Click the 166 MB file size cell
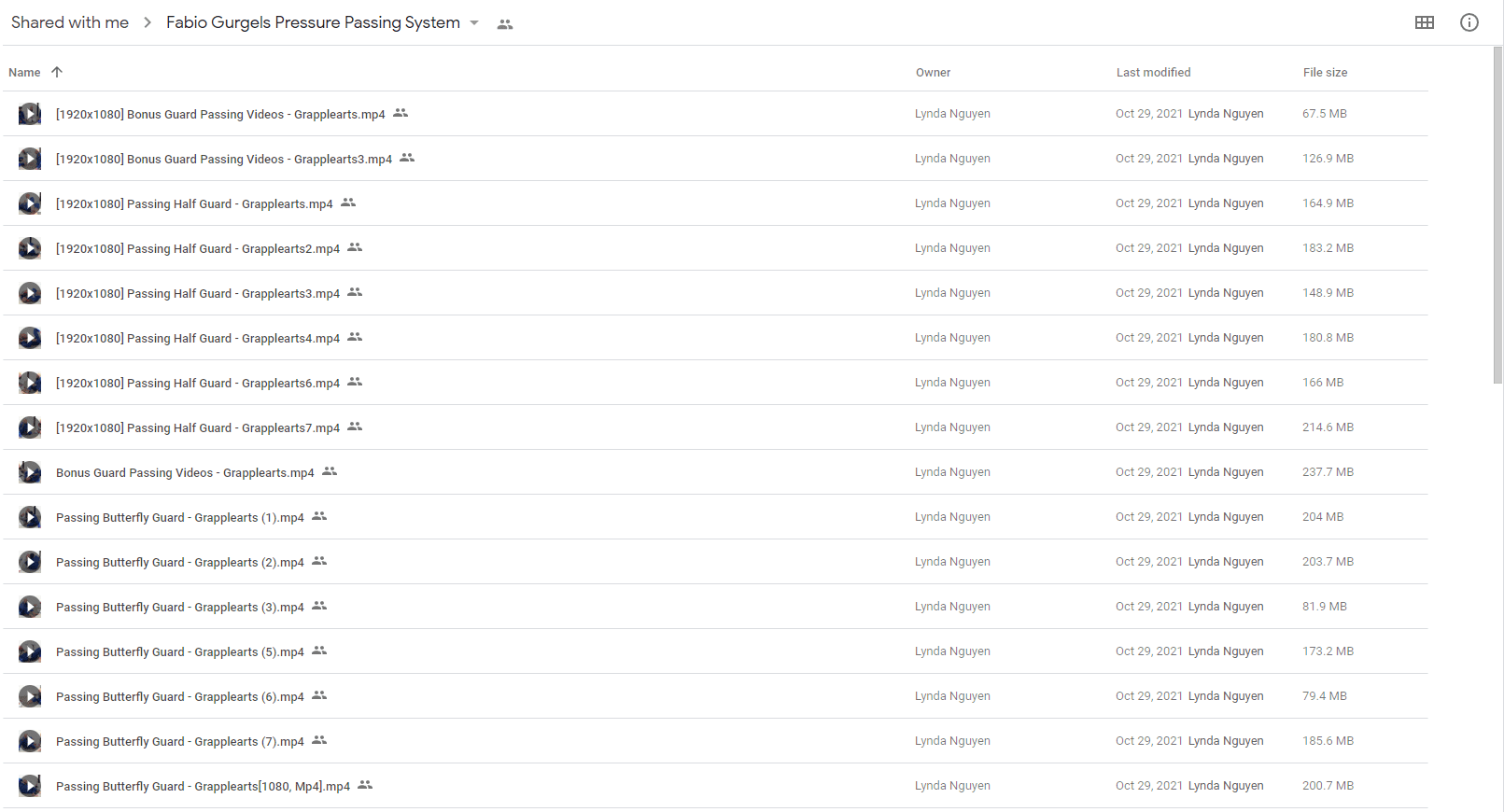The width and height of the screenshot is (1504, 812). point(1323,383)
